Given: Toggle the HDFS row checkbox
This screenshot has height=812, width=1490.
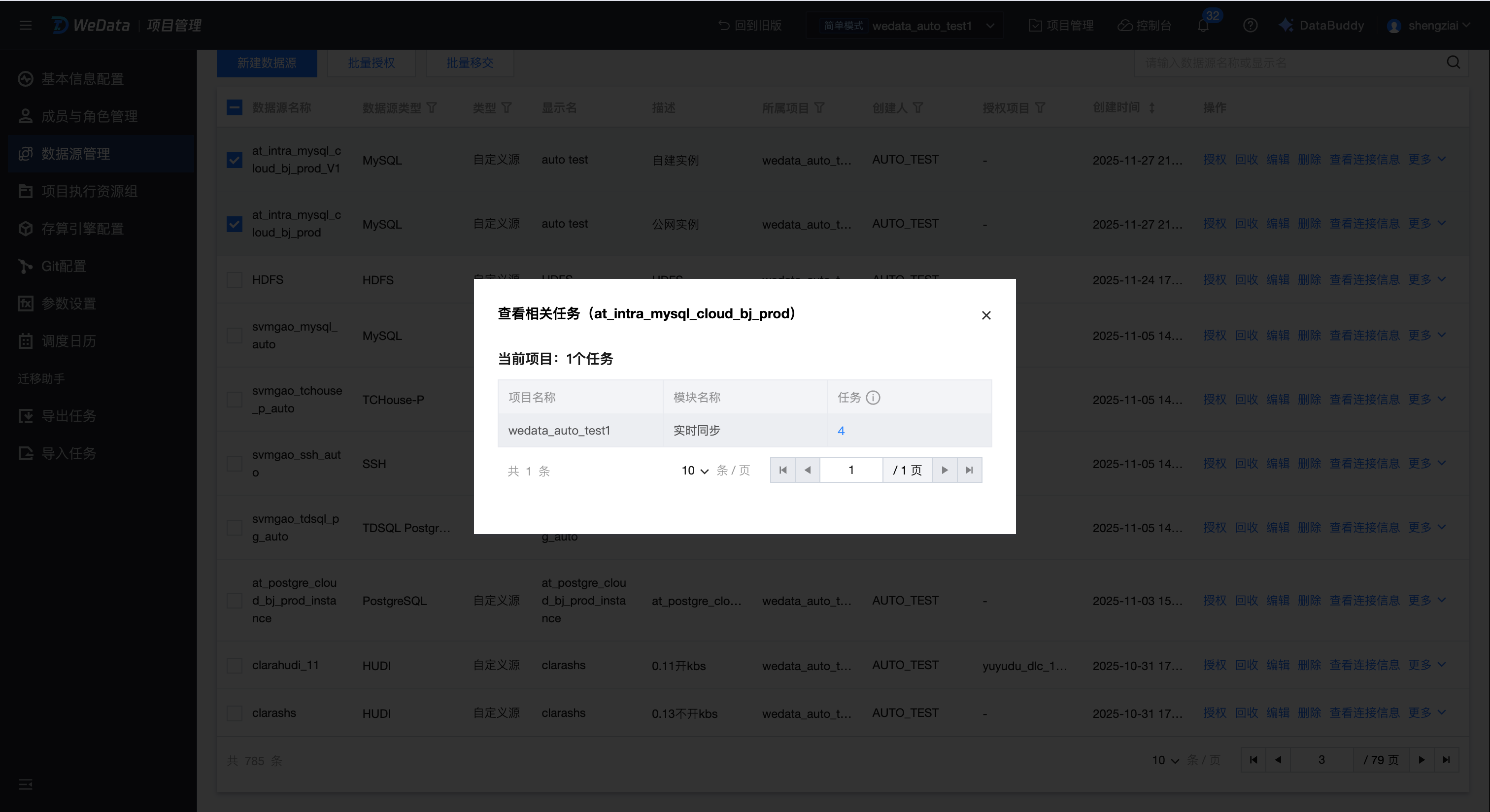Looking at the screenshot, I should click(234, 280).
